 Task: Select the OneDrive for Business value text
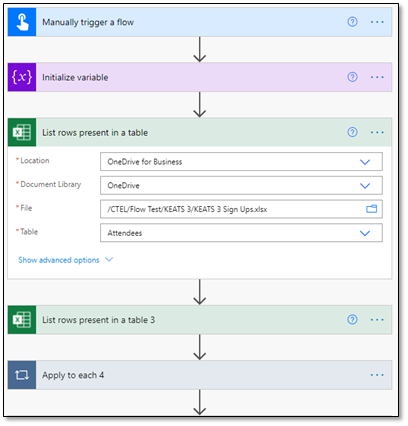145,162
